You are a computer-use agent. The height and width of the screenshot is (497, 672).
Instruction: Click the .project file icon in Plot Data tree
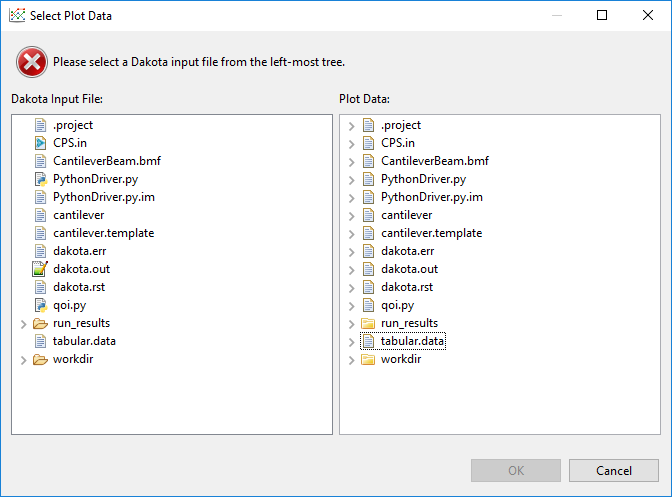368,125
